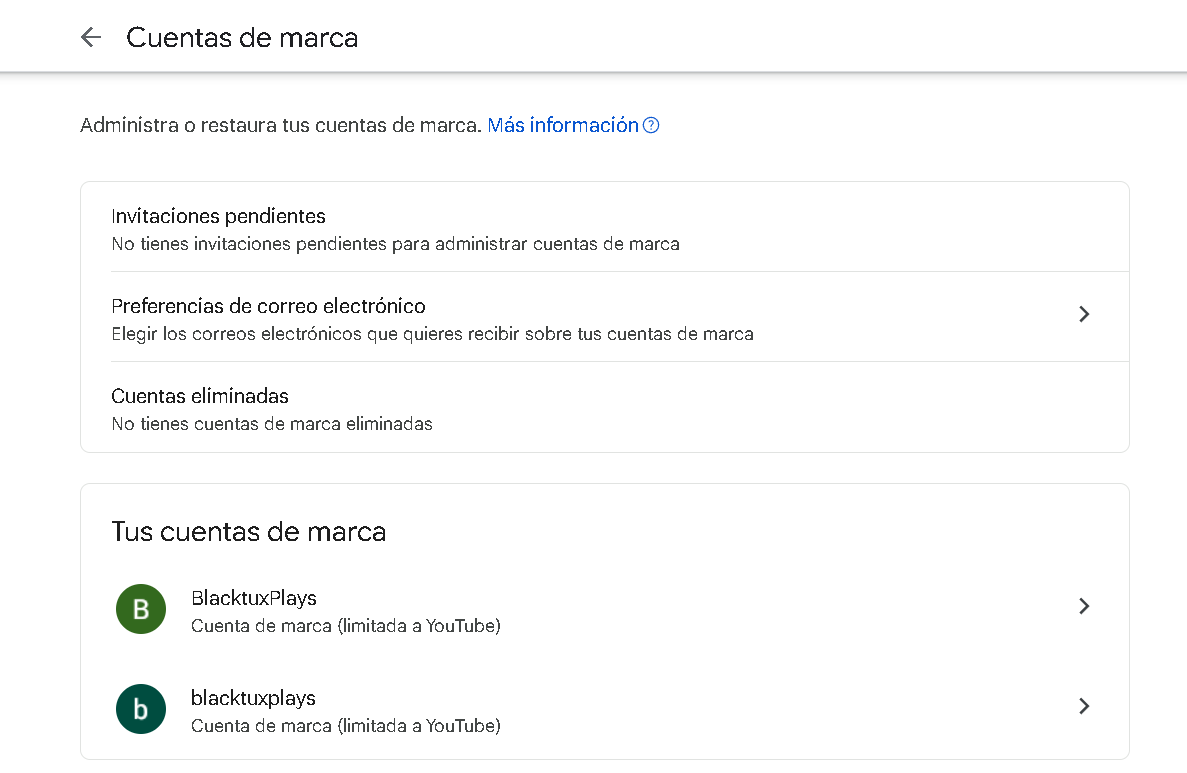This screenshot has height=773, width=1187.
Task: Select the Cuentas eliminadas heading
Action: tap(200, 396)
